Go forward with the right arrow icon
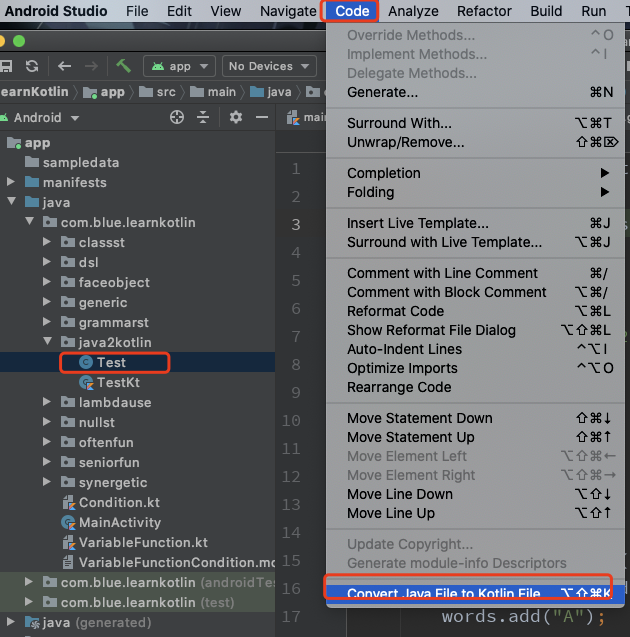Screen dimensions: 630x637 pos(91,66)
